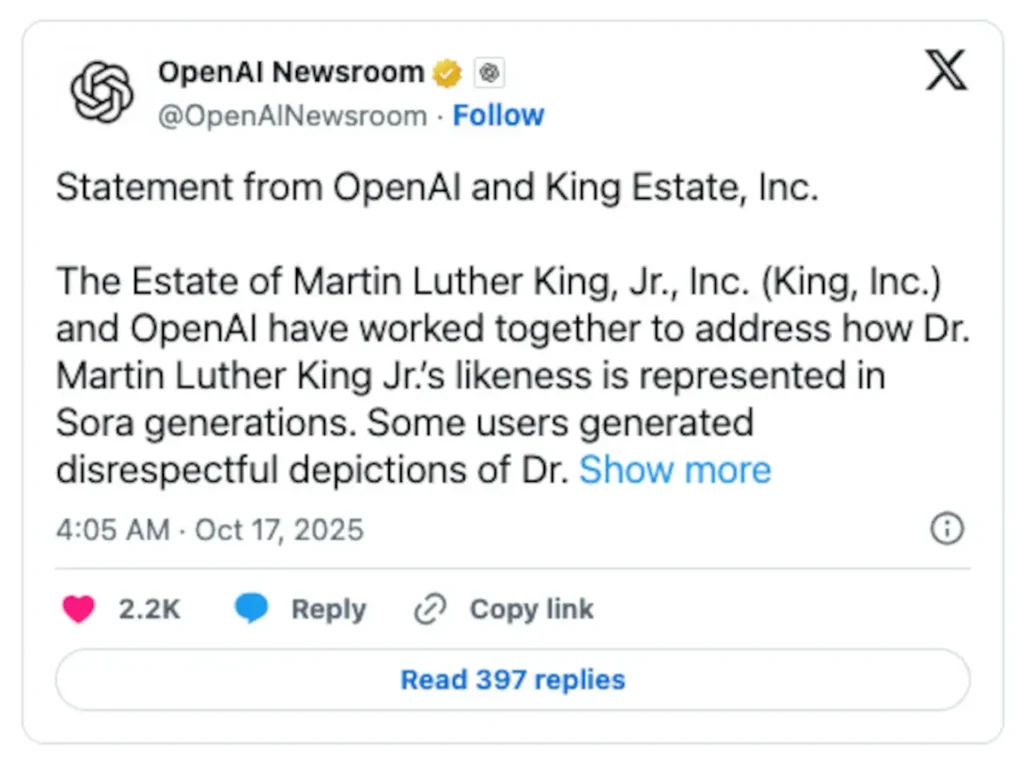Like the tweet with the heart icon

click(79, 609)
